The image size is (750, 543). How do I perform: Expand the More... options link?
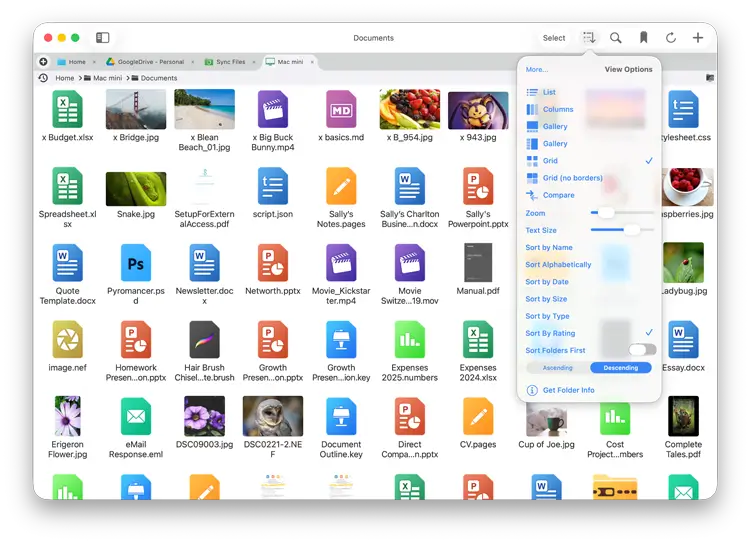click(537, 70)
